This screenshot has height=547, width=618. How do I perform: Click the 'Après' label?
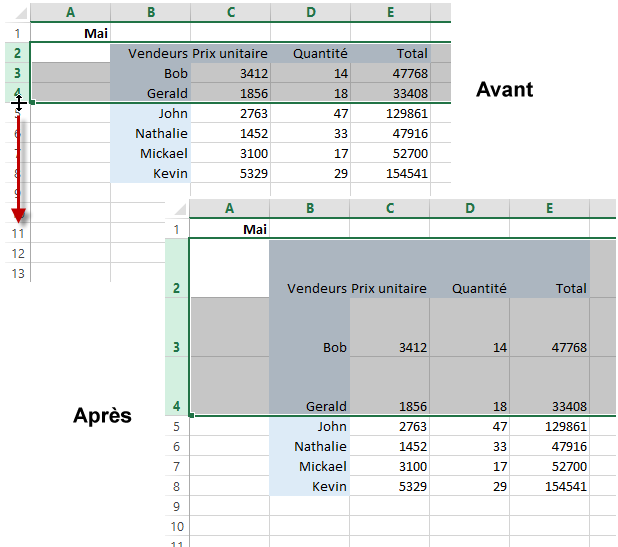coord(103,415)
